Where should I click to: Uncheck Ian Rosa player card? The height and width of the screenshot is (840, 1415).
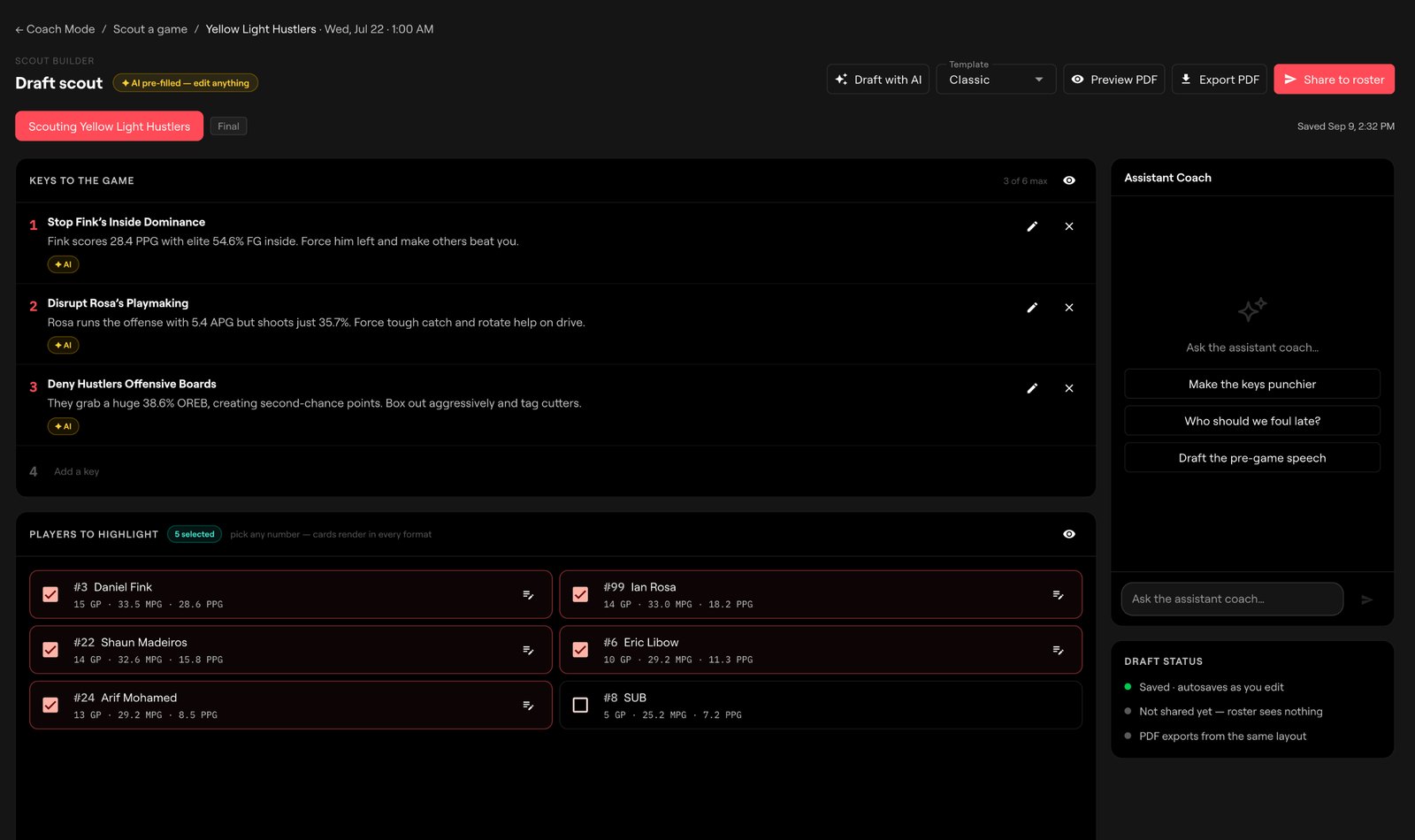tap(580, 595)
